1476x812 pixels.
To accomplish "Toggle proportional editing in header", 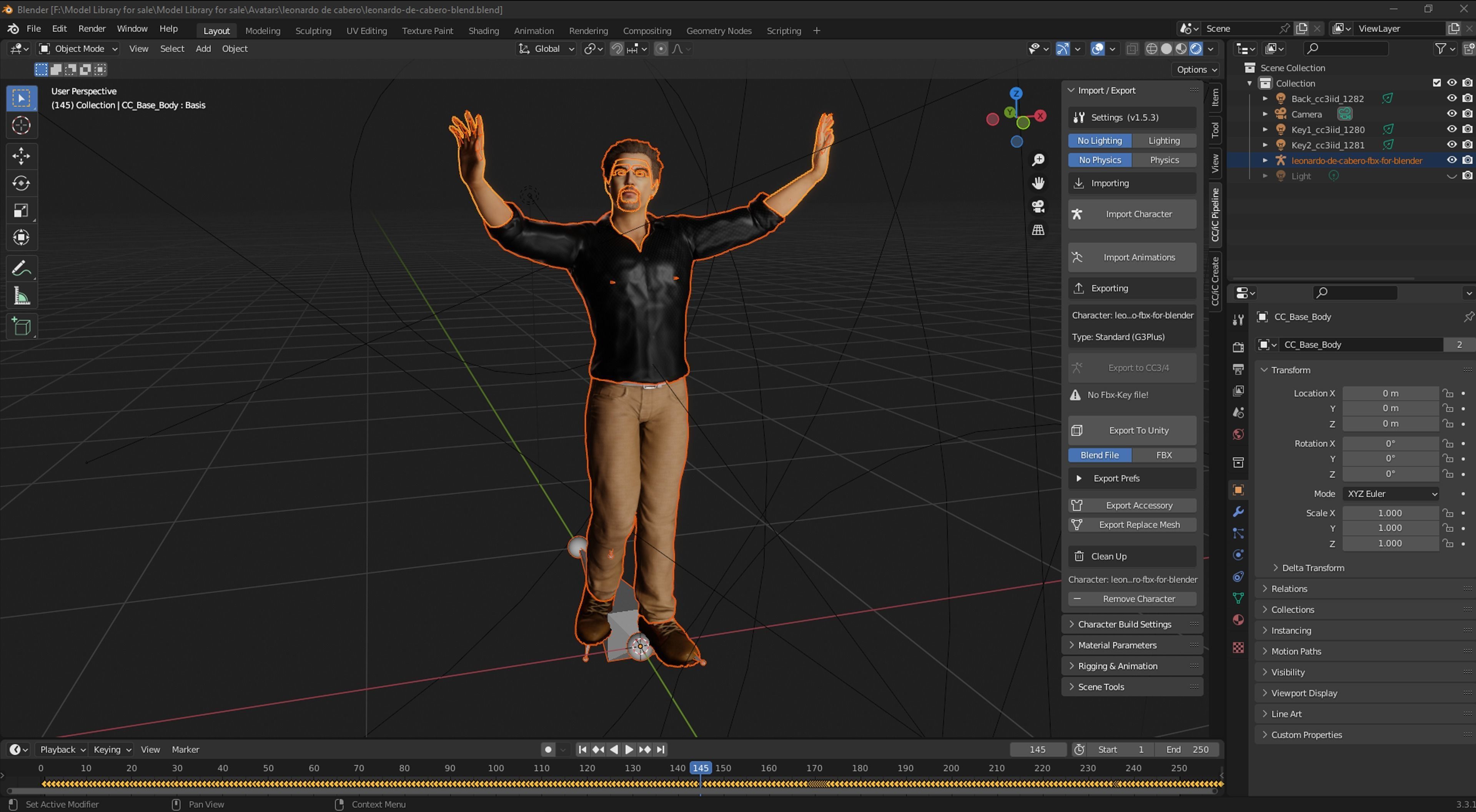I will click(x=661, y=49).
